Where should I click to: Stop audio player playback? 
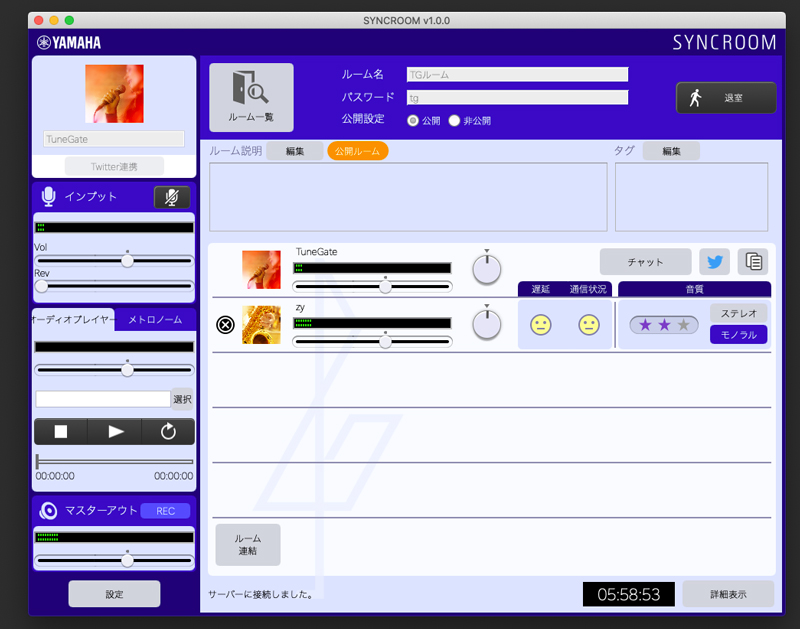click(x=61, y=432)
